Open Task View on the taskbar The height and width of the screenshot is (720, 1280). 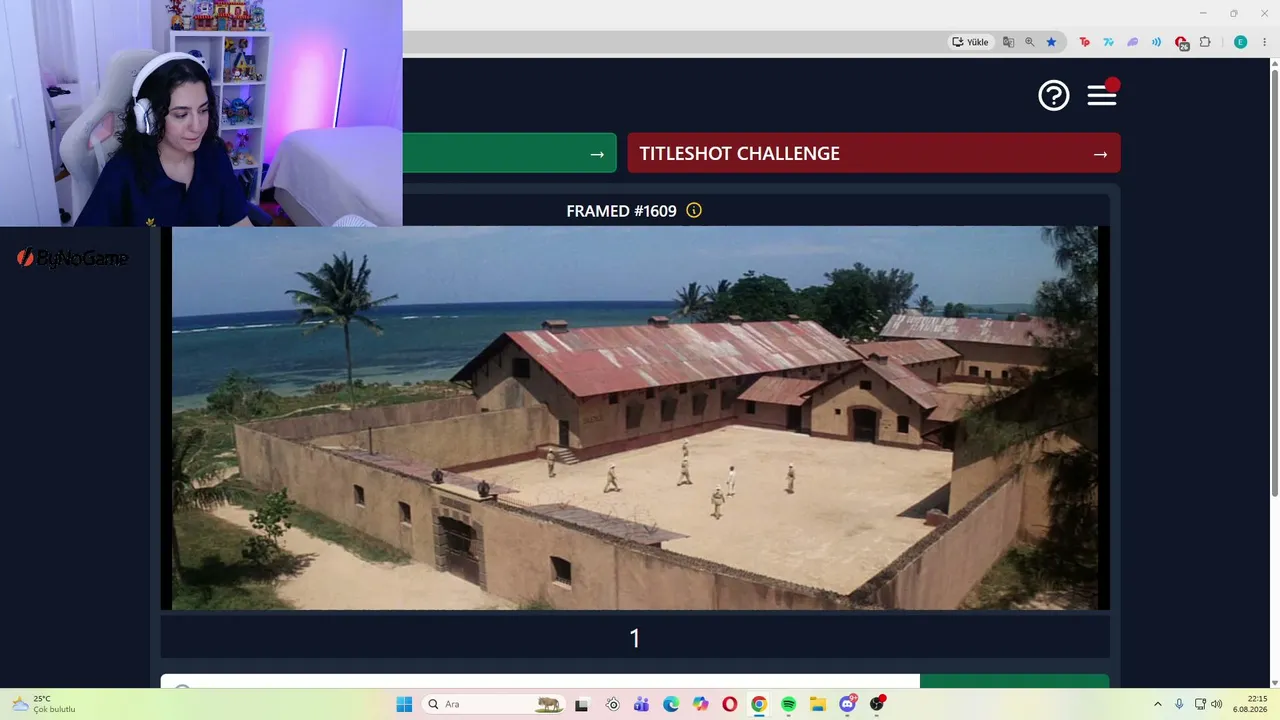click(x=582, y=704)
